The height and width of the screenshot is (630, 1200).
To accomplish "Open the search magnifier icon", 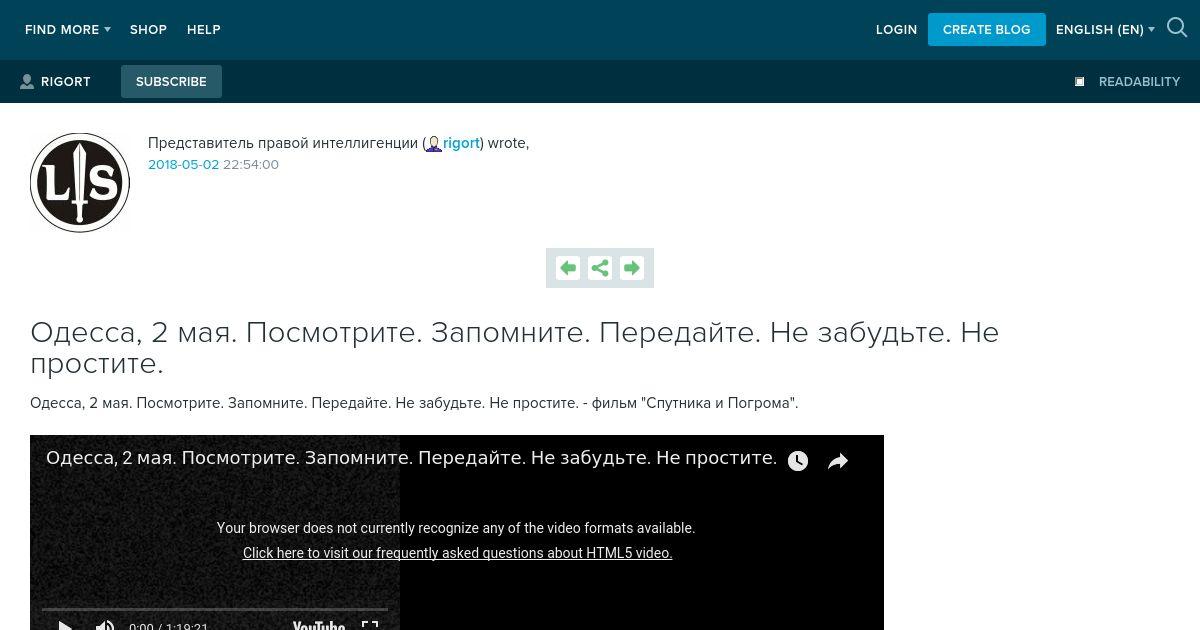I will [1177, 28].
